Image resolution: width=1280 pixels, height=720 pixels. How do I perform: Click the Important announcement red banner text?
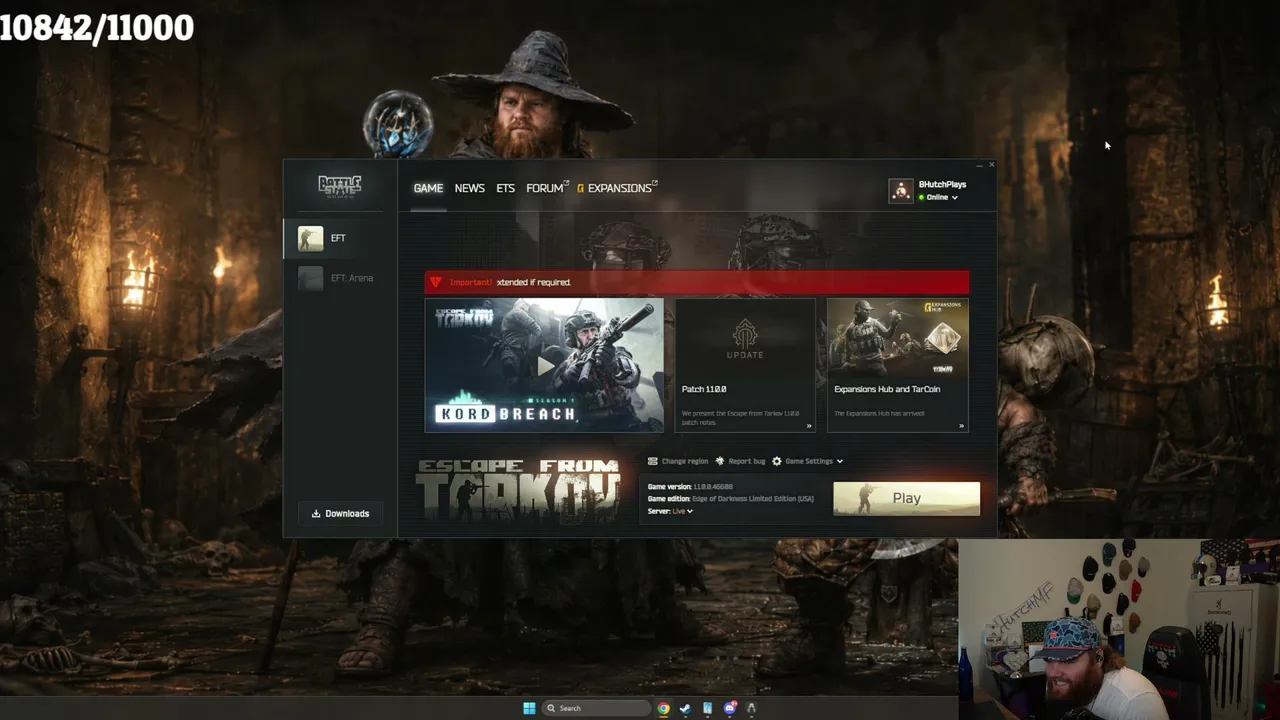click(533, 282)
